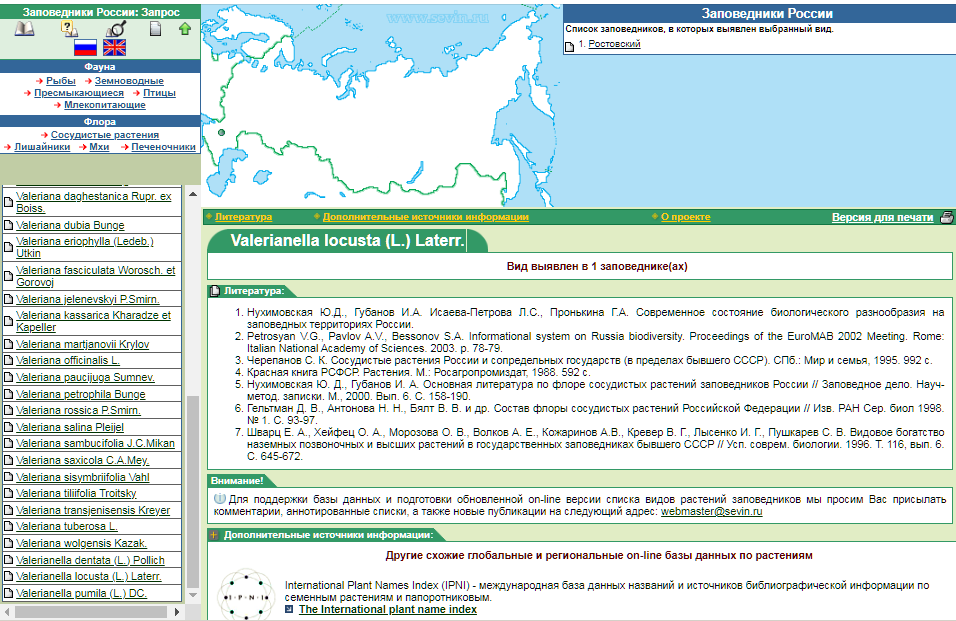Click the webmaster@sevin.ru email link
This screenshot has height=621, width=956.
(x=711, y=511)
